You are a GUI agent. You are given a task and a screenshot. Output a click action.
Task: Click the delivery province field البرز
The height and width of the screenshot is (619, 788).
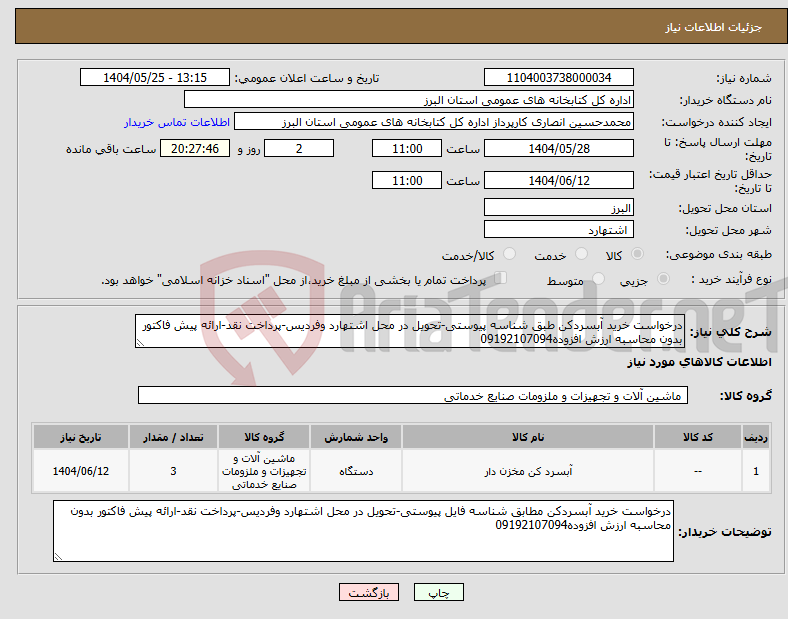[558, 207]
